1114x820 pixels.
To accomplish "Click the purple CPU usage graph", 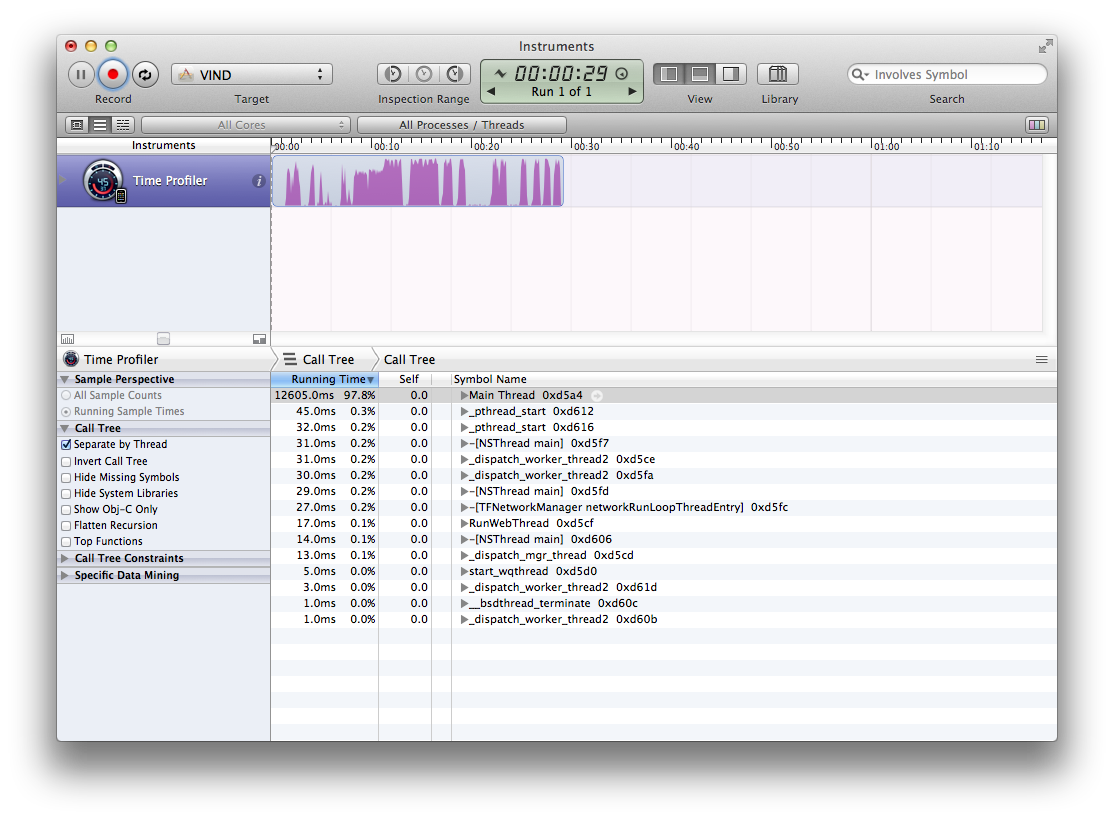I will click(x=418, y=181).
